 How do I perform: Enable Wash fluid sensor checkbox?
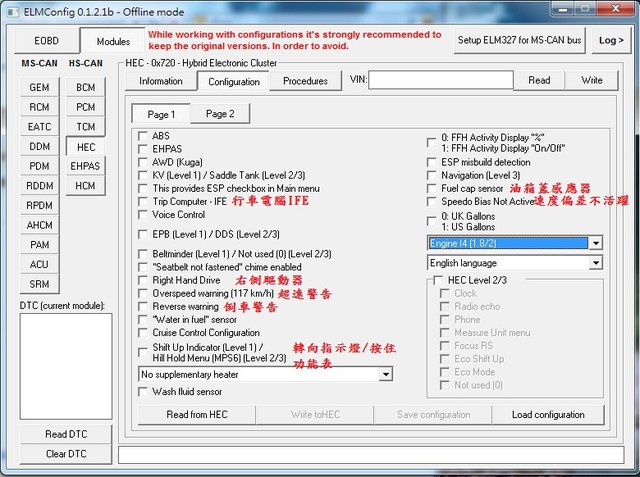click(143, 391)
